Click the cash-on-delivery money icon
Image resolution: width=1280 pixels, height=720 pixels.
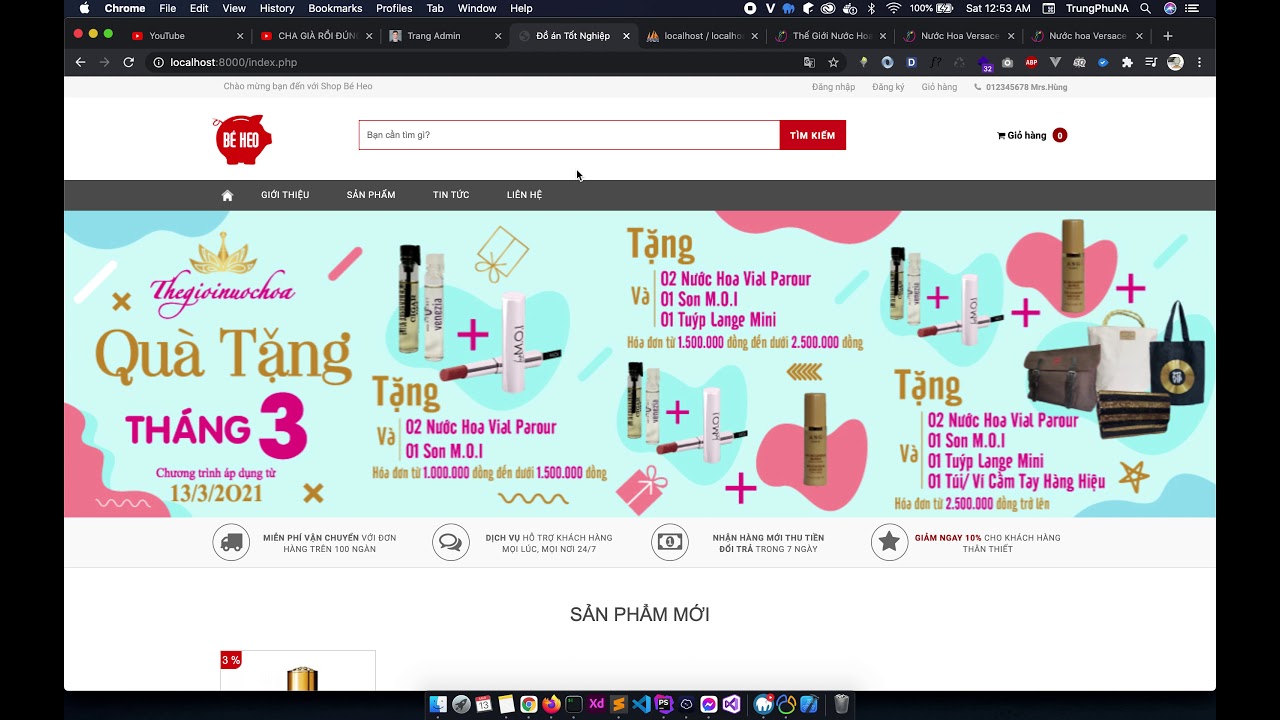click(x=670, y=542)
